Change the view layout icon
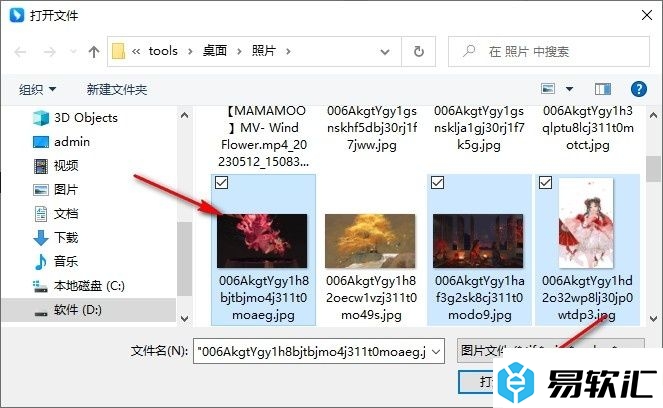Screen dimensions: 663x408 point(548,89)
